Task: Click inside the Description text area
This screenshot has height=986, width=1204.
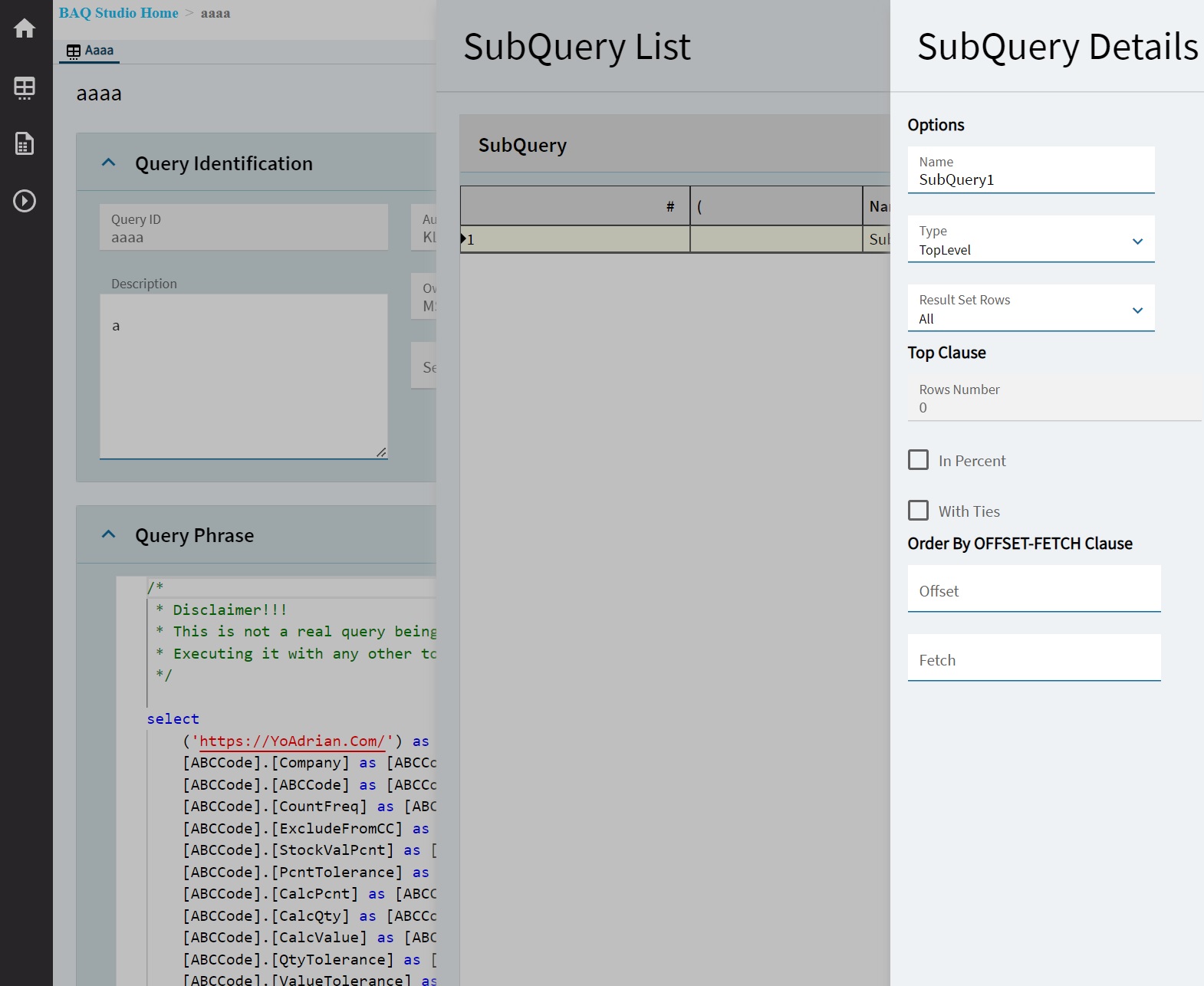Action: click(244, 376)
